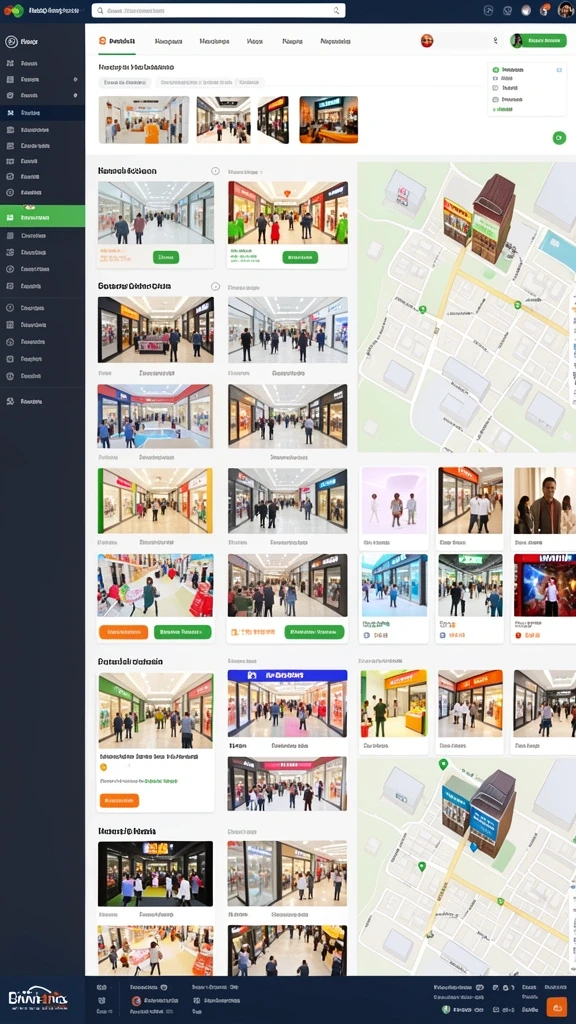576x1024 pixels.
Task: Open image of blue-and-red trimmed mall
Action: click(x=155, y=417)
